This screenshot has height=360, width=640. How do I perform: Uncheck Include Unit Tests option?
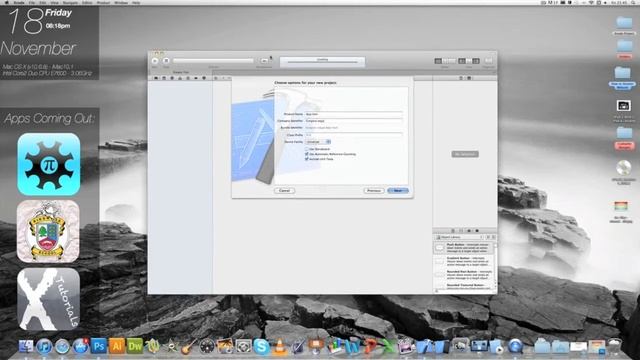(x=307, y=159)
